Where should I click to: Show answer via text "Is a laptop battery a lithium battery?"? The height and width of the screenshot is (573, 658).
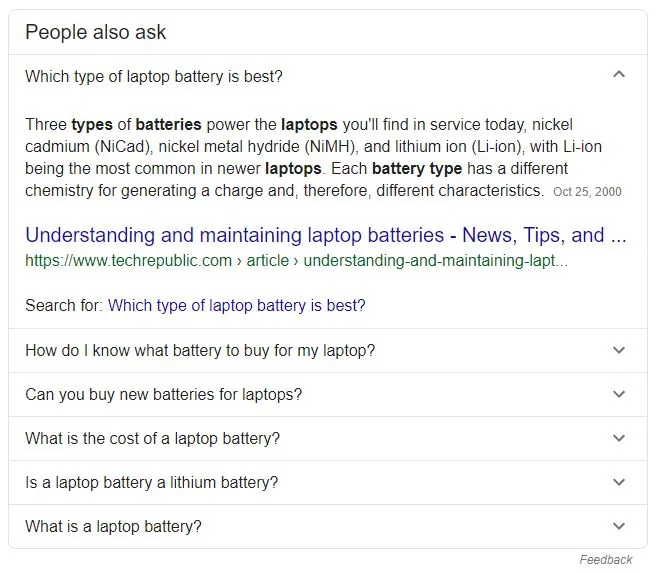tap(151, 483)
